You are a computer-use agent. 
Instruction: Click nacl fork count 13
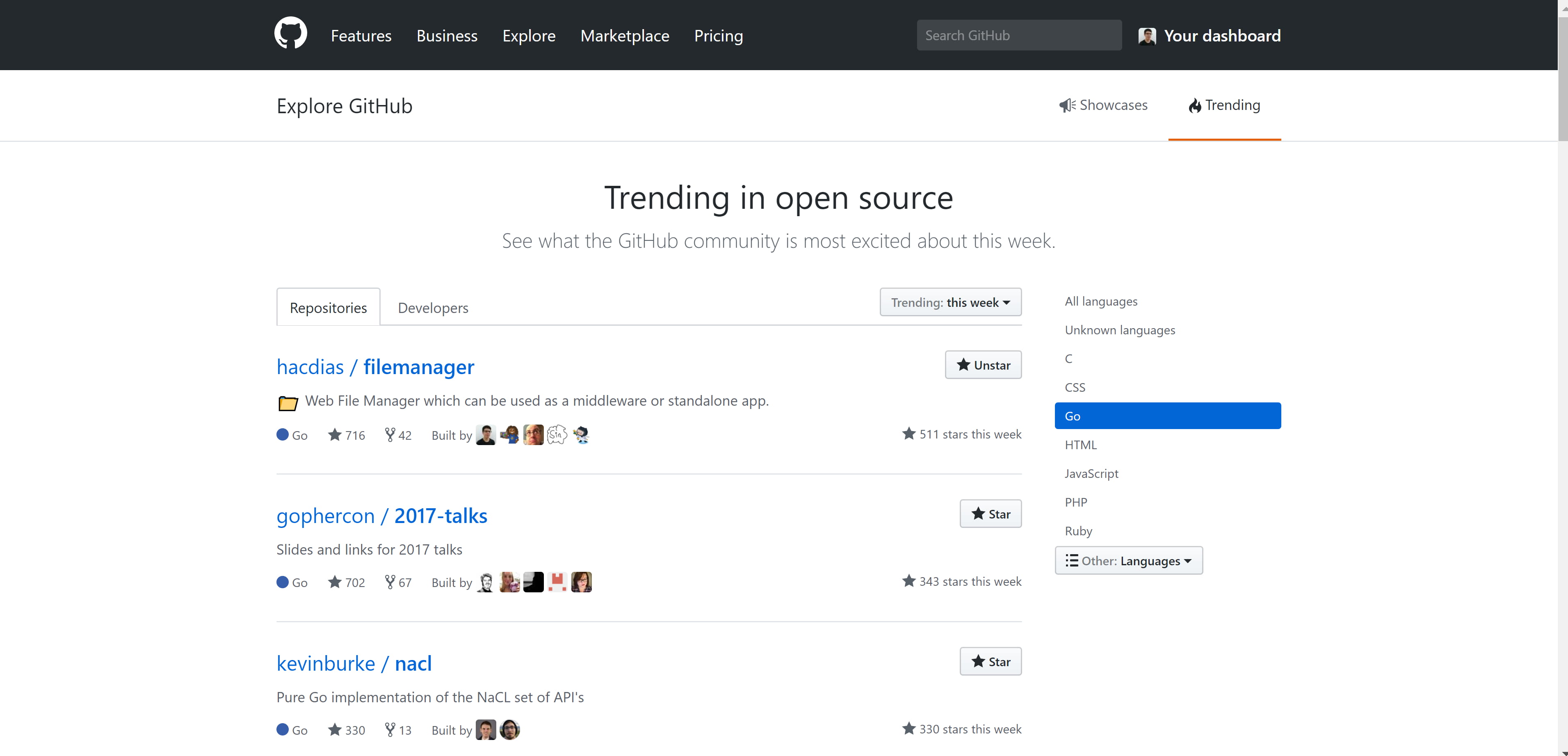(398, 729)
